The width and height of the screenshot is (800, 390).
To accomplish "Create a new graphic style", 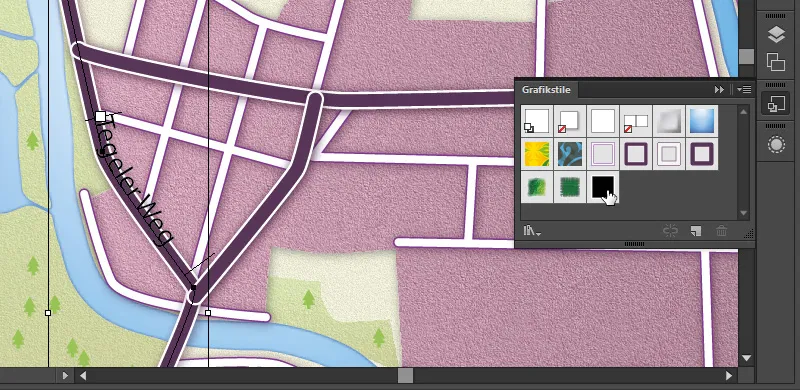I will [x=696, y=231].
